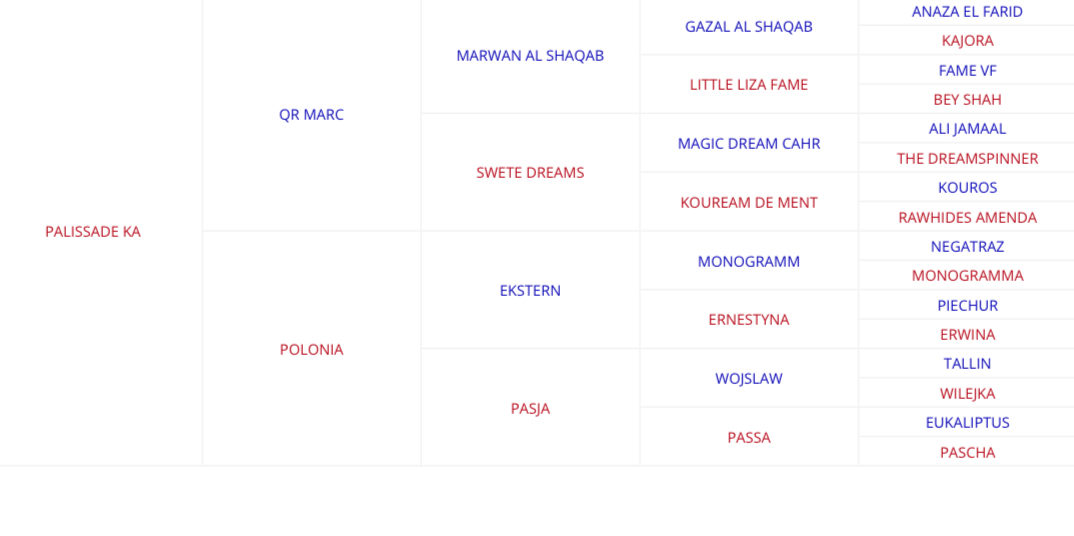
Task: Click the EKSTERN pedigree link
Action: tap(530, 291)
